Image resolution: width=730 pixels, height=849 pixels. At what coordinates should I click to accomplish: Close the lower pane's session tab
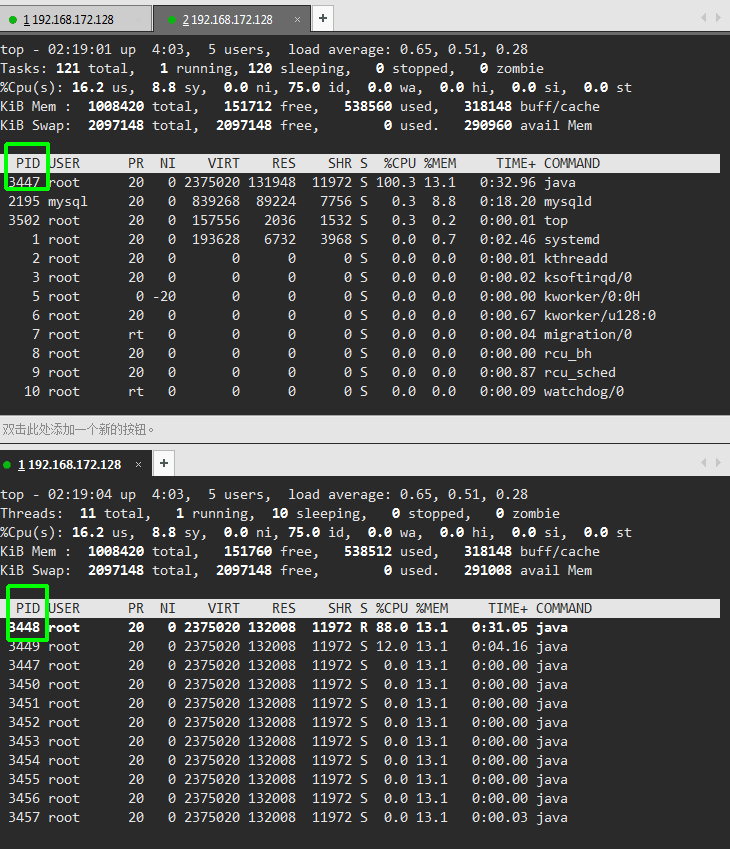pos(139,465)
